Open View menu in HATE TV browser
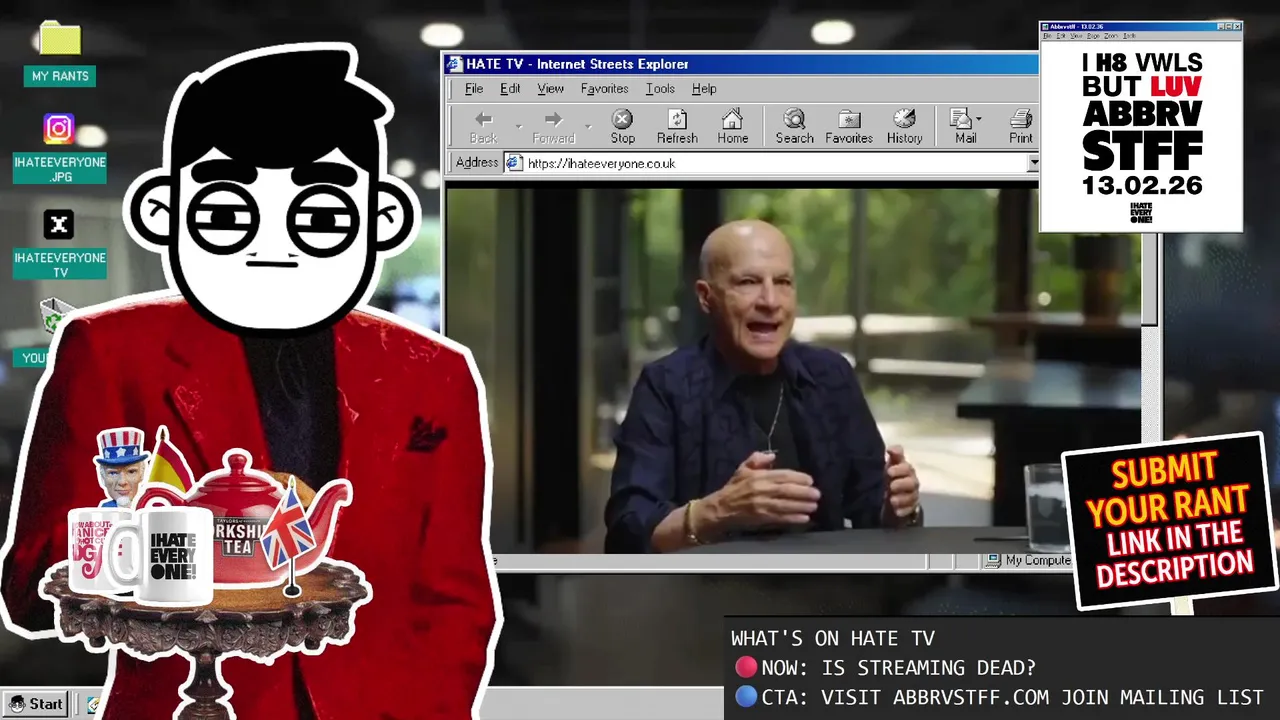 [550, 89]
